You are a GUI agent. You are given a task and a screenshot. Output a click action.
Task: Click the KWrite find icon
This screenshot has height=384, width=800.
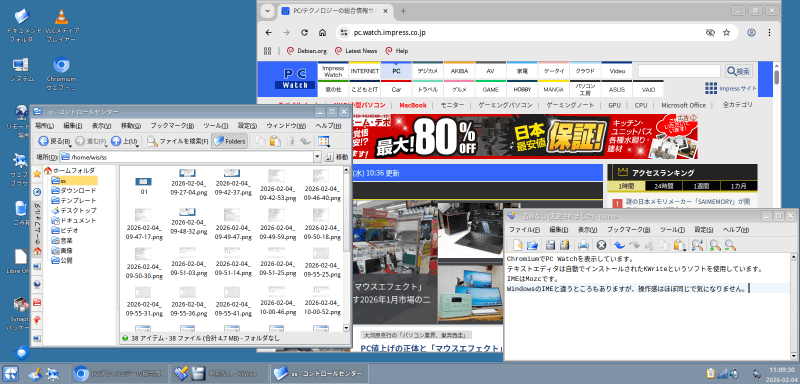697,245
